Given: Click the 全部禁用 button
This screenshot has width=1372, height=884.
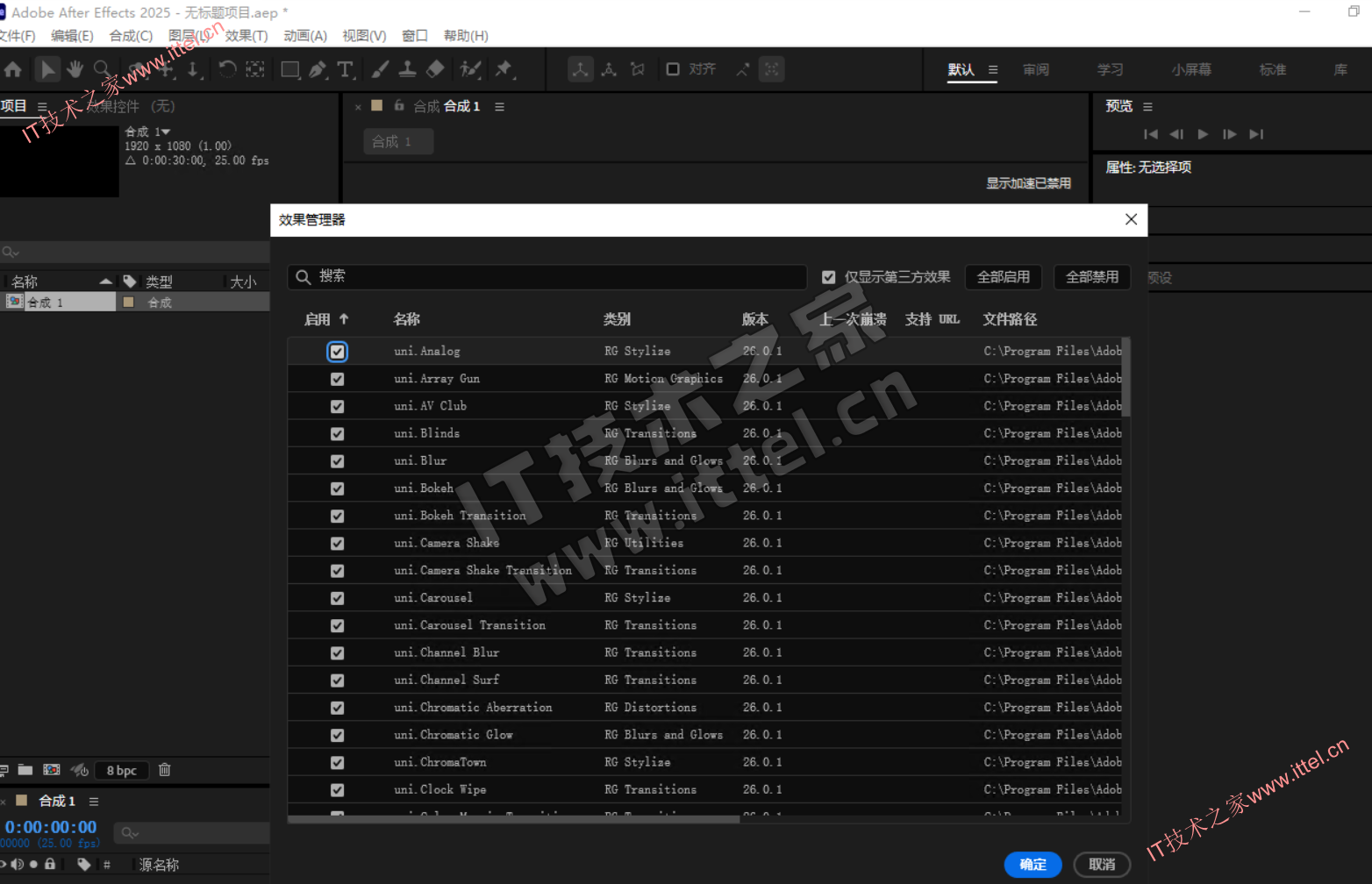Looking at the screenshot, I should pos(1091,277).
